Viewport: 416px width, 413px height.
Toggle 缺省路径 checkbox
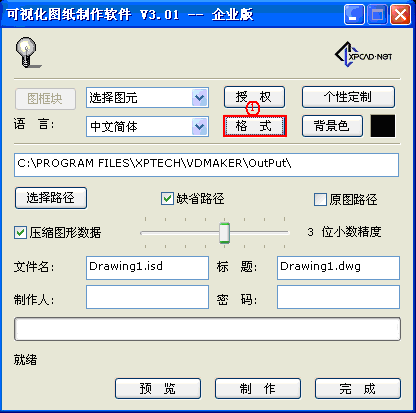[x=167, y=198]
